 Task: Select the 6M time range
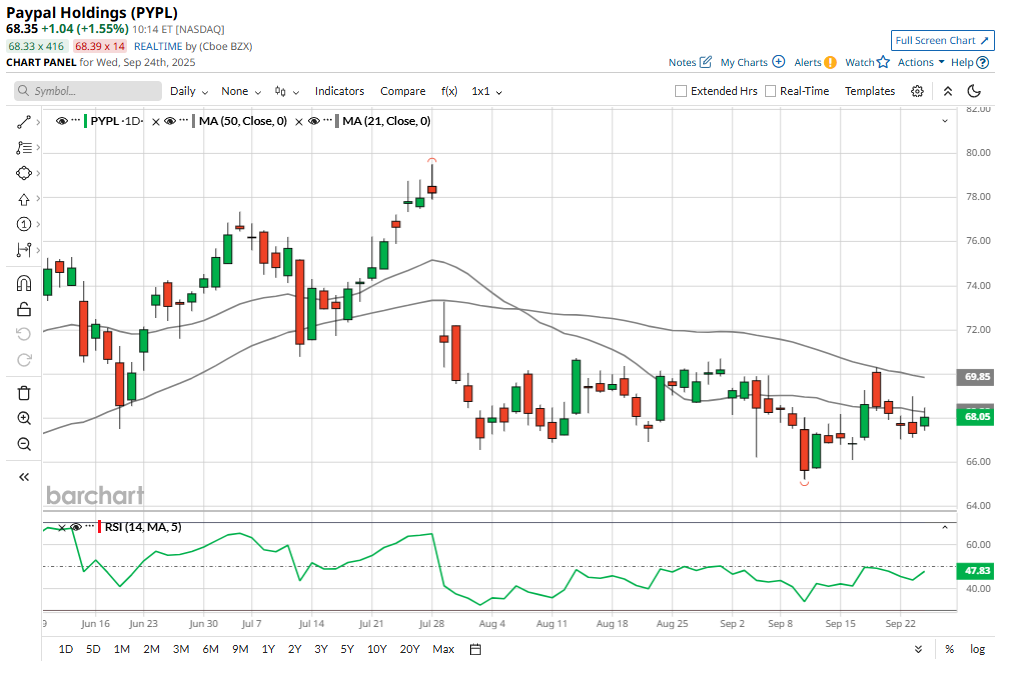[x=211, y=649]
